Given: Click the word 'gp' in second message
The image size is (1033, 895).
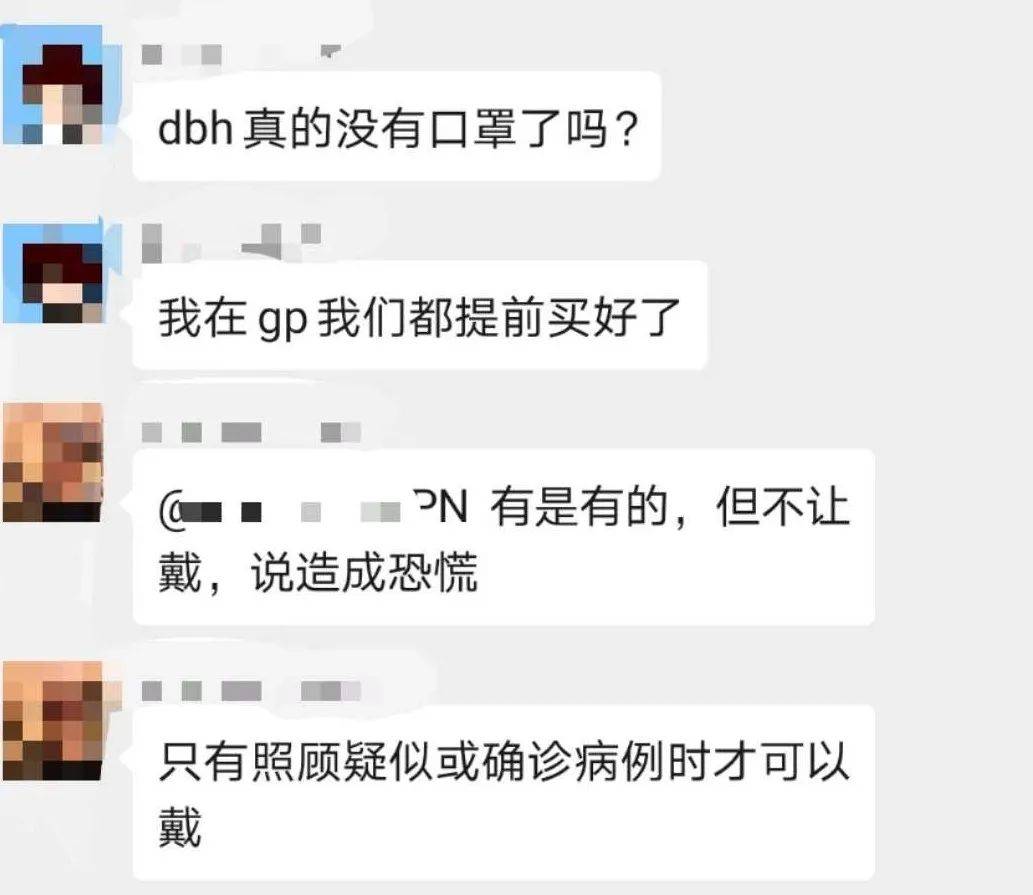Looking at the screenshot, I should coord(283,319).
